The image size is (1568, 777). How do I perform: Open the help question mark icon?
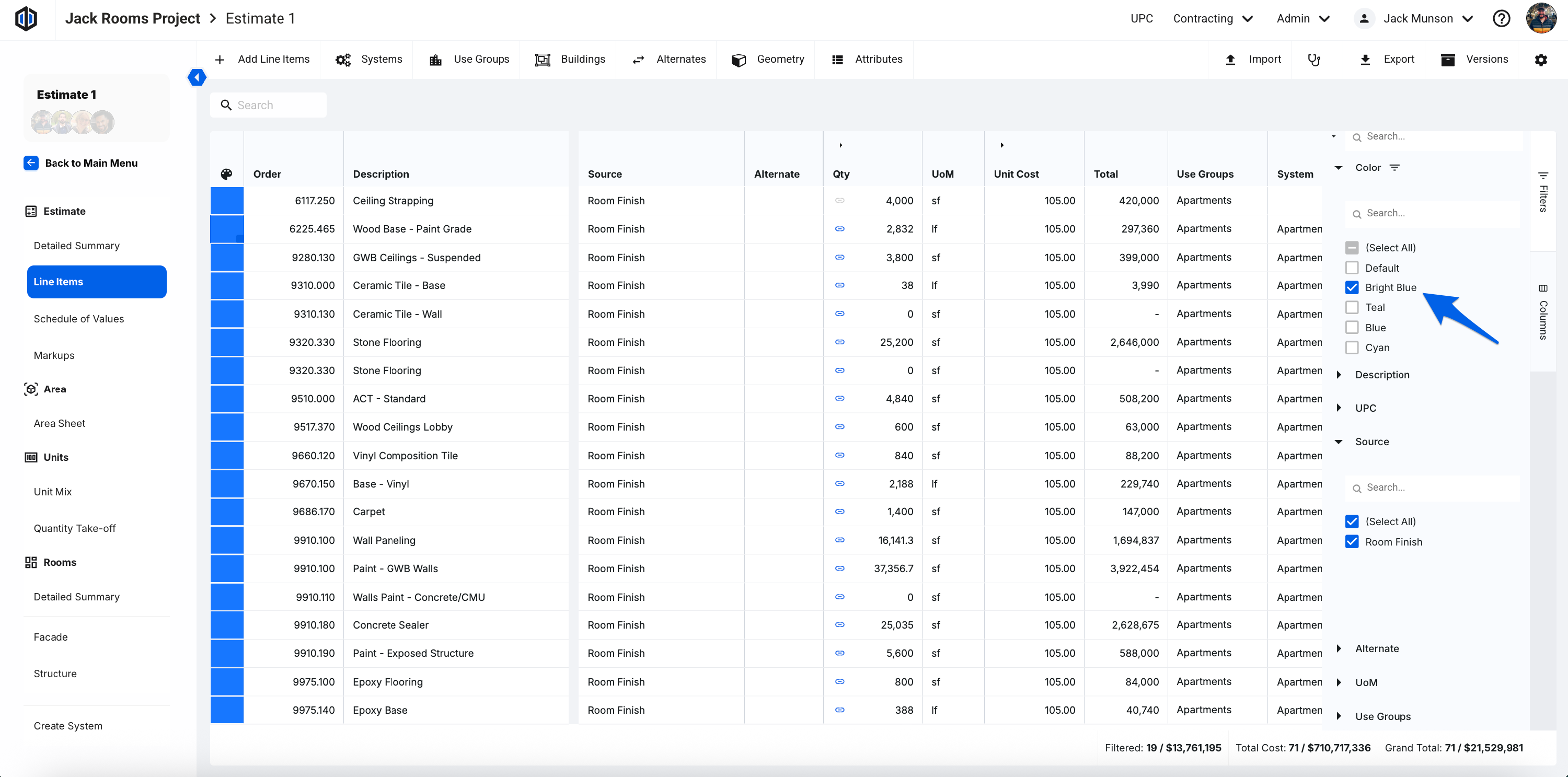pos(1501,19)
